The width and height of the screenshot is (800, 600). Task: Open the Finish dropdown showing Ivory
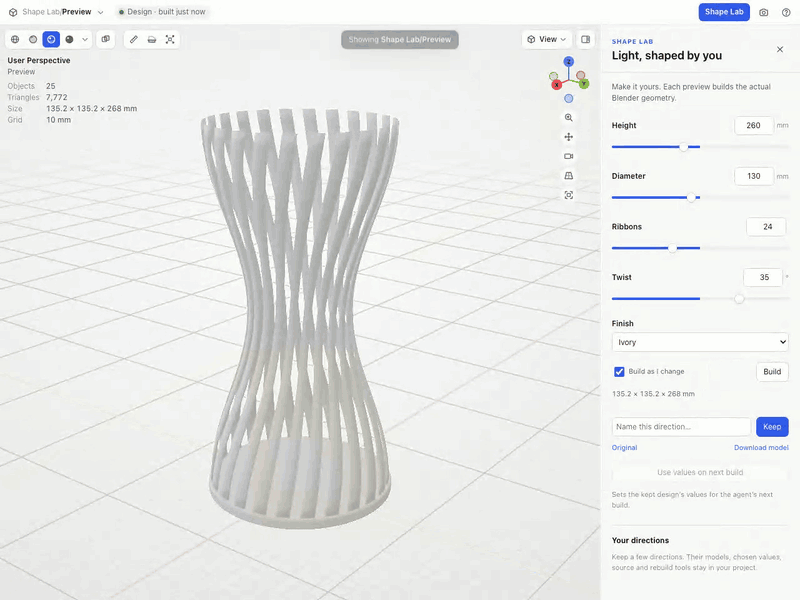(x=700, y=342)
